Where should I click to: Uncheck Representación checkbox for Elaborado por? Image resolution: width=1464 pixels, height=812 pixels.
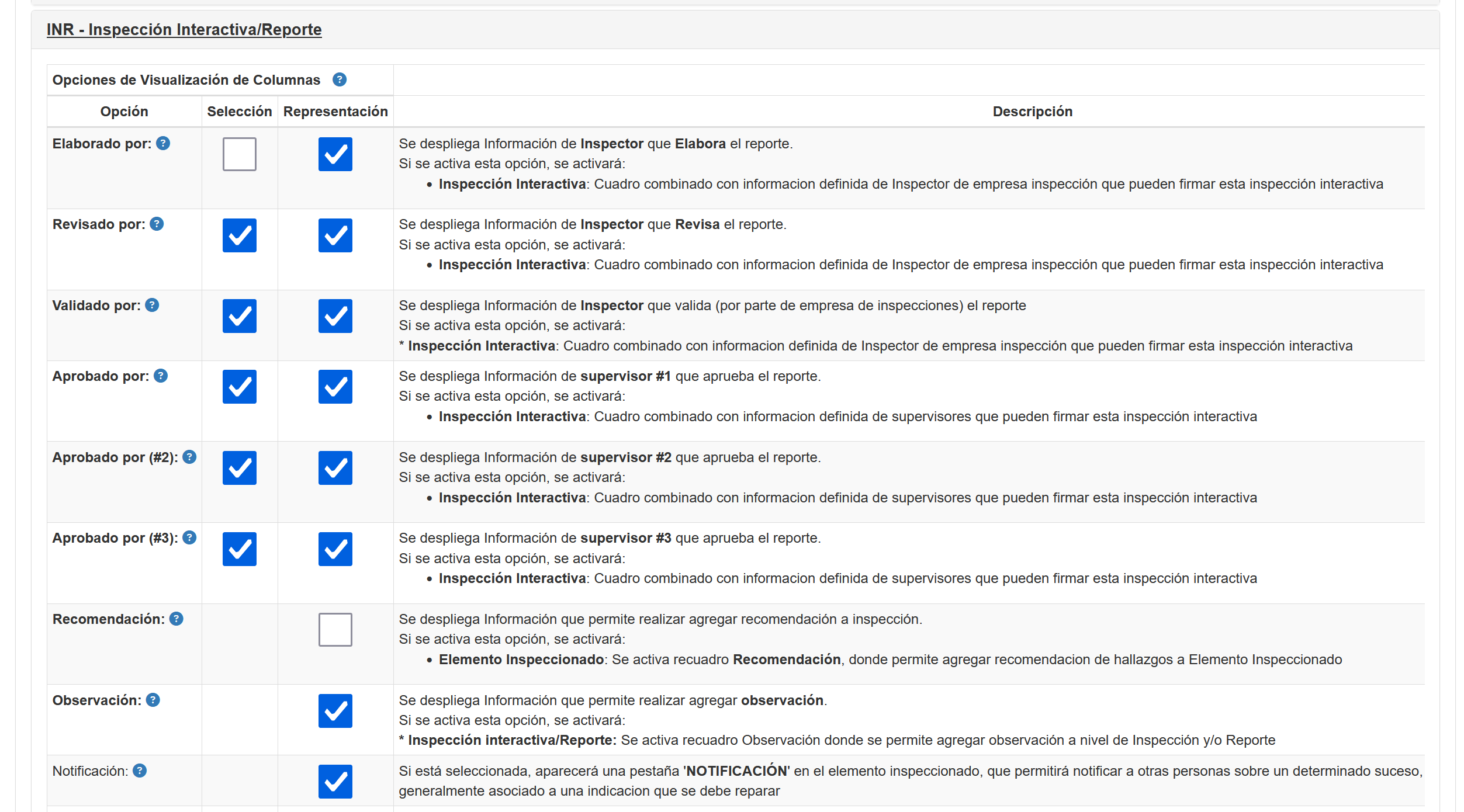click(x=335, y=154)
